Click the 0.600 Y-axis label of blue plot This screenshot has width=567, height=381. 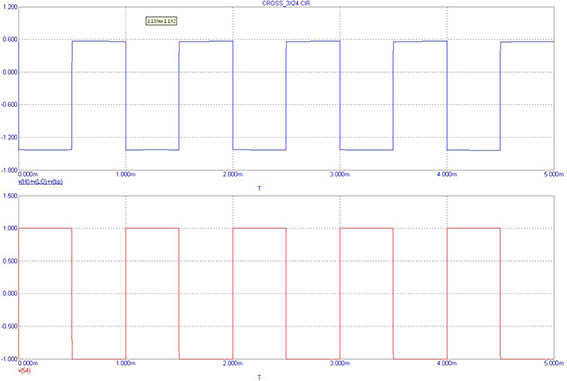coord(10,39)
